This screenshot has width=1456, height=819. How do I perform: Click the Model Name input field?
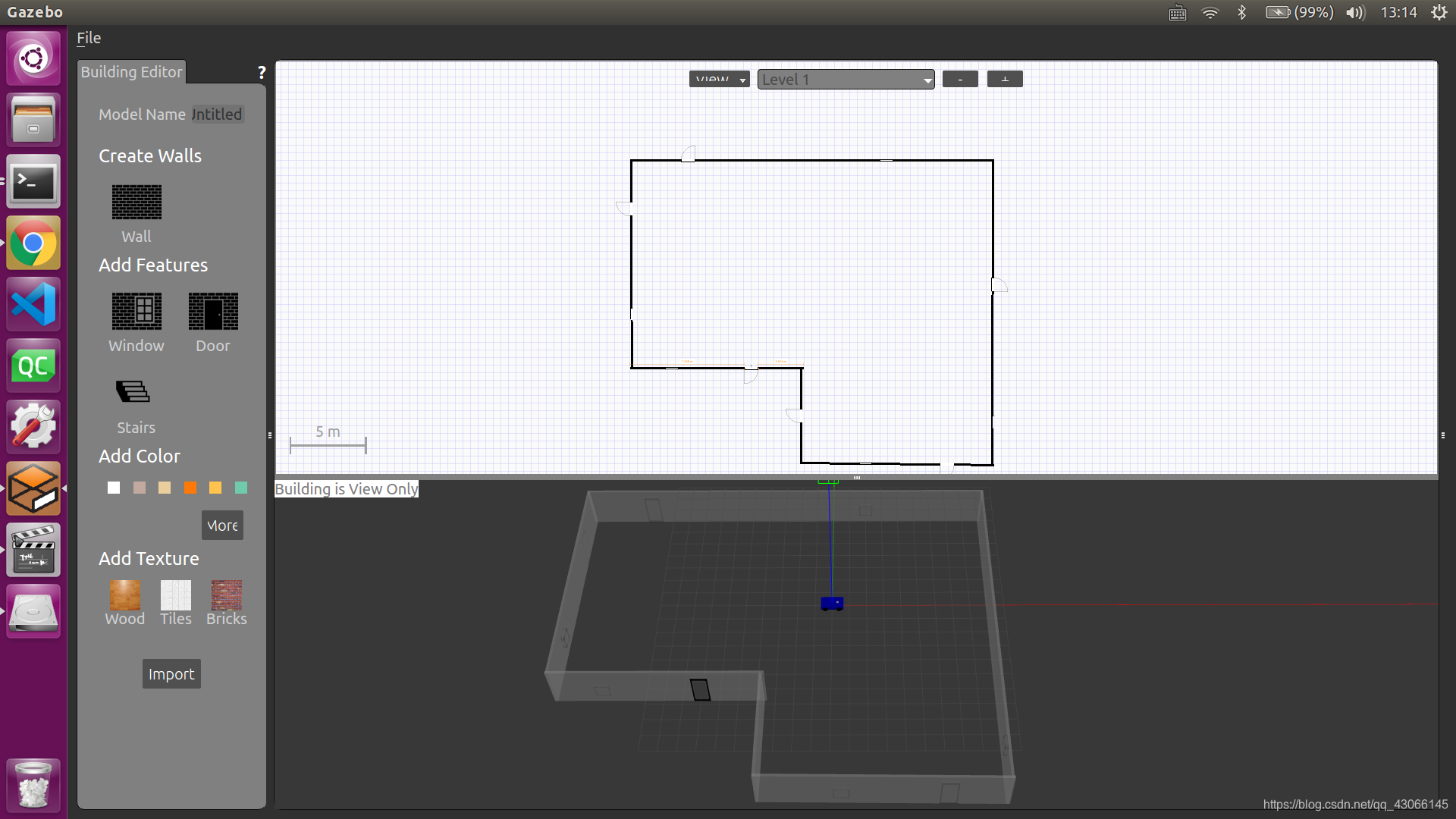point(216,113)
